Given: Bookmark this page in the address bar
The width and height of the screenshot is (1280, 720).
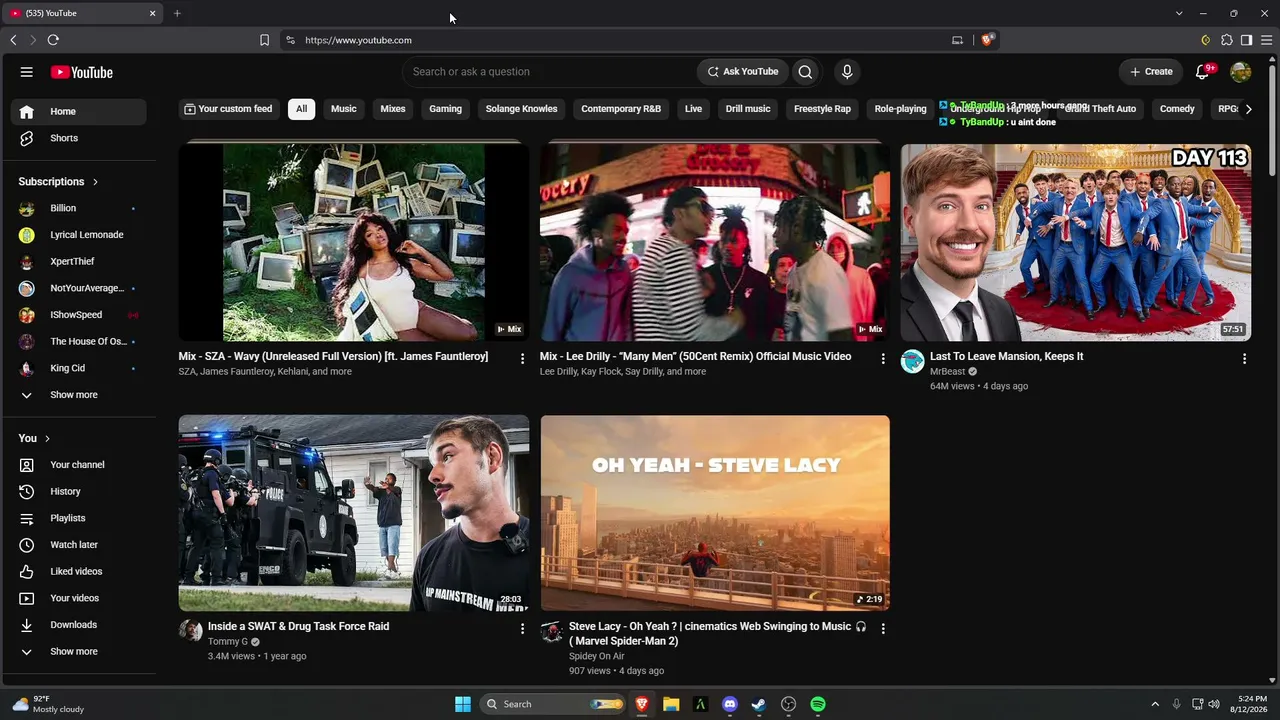Looking at the screenshot, I should [x=264, y=40].
